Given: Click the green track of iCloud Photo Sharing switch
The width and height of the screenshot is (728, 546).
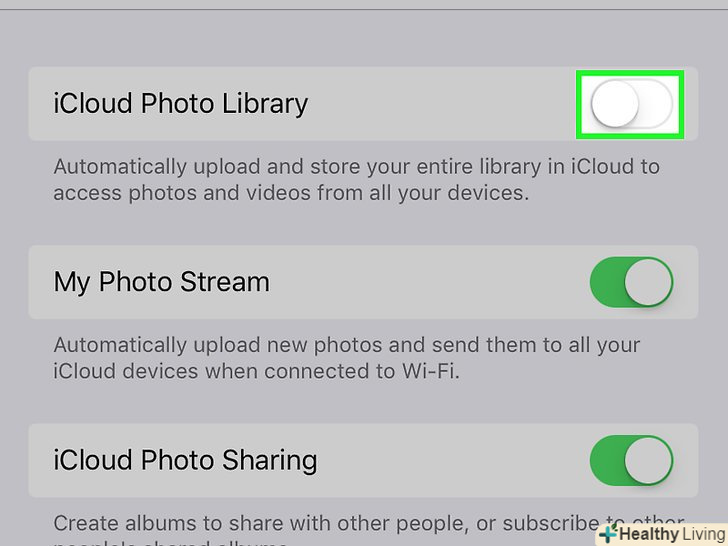Looking at the screenshot, I should (607, 460).
